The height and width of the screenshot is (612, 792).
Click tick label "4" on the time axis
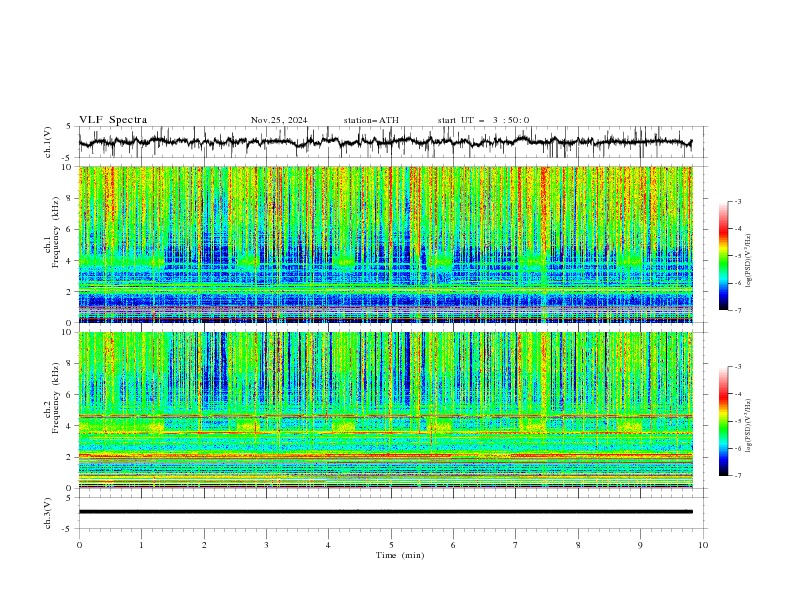[328, 545]
